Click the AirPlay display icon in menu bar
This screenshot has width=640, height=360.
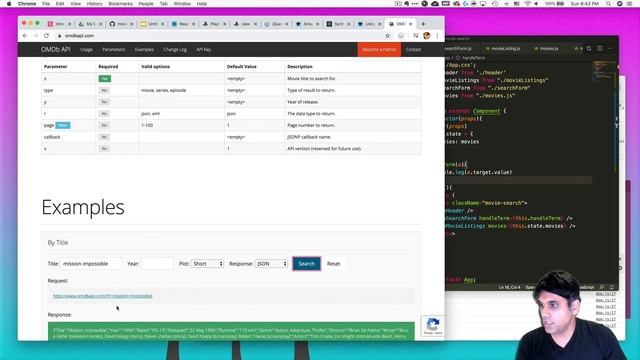[484, 4]
